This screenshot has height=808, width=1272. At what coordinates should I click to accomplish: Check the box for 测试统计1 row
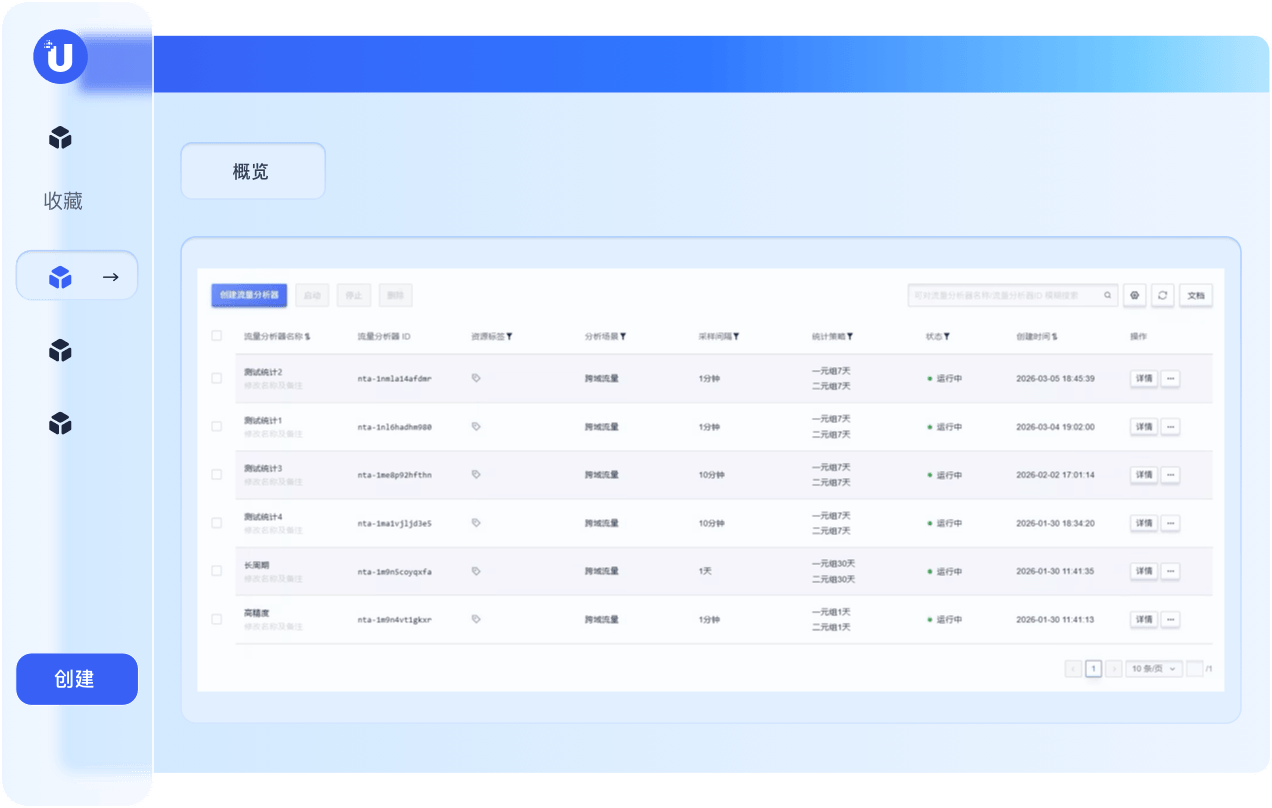tap(217, 426)
